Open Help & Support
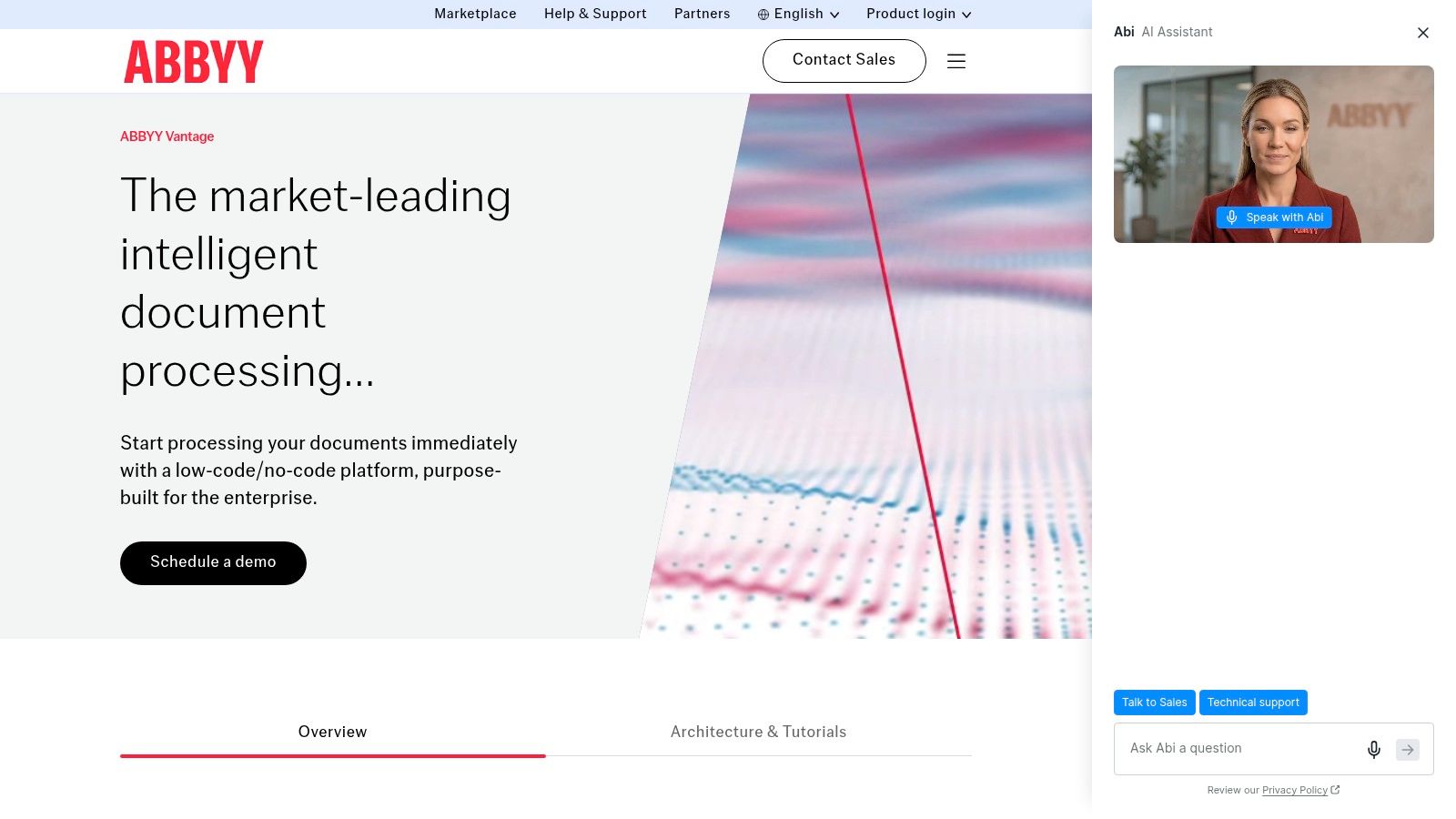This screenshot has height=819, width=1456. pyautogui.click(x=595, y=14)
